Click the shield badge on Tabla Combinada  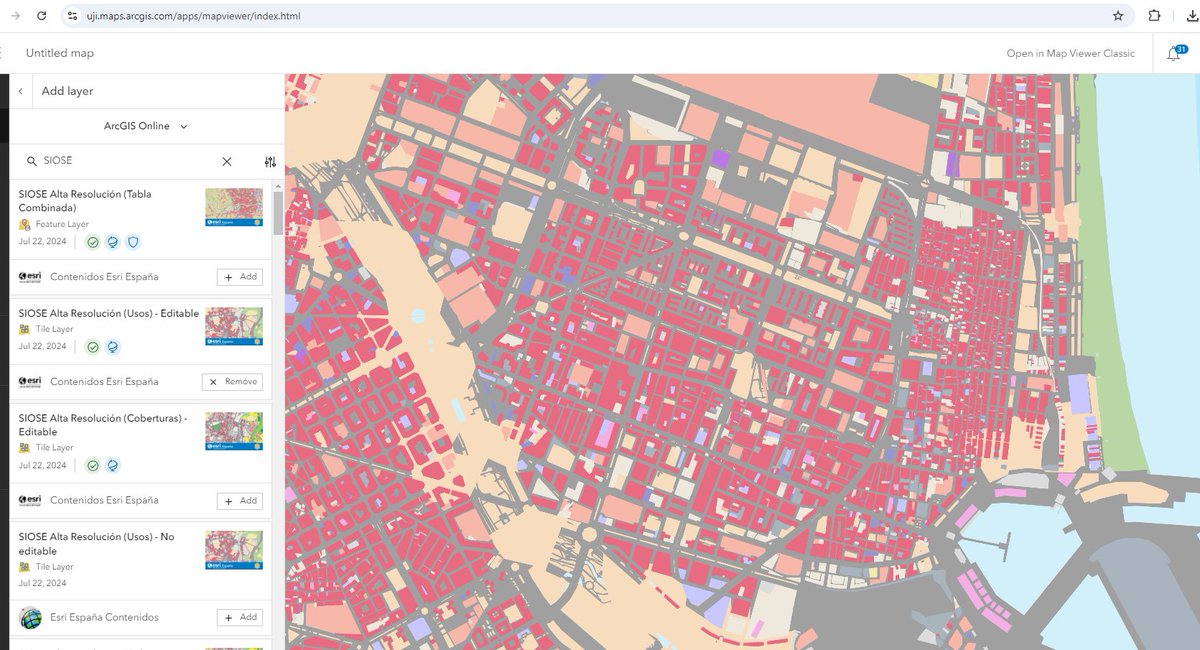133,242
